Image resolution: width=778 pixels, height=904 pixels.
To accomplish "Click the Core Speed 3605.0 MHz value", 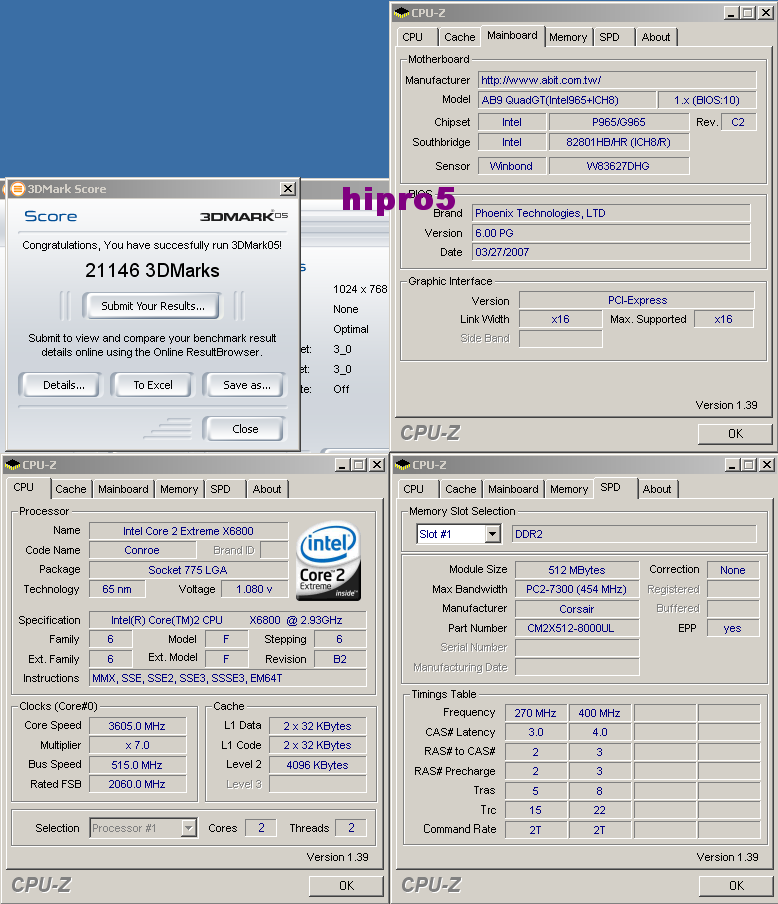I will coord(137,726).
